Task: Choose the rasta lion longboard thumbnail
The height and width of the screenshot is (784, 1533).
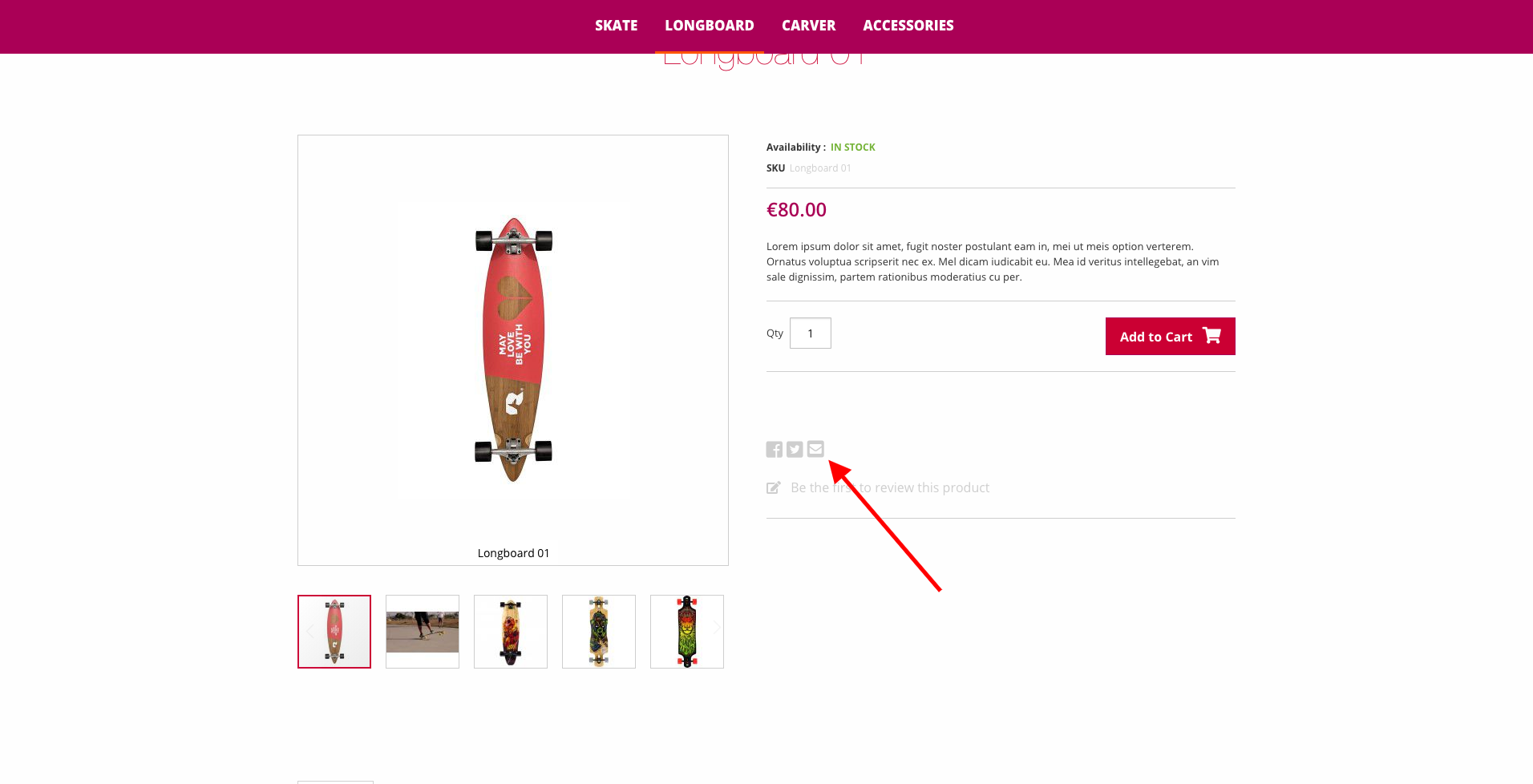Action: pos(687,631)
